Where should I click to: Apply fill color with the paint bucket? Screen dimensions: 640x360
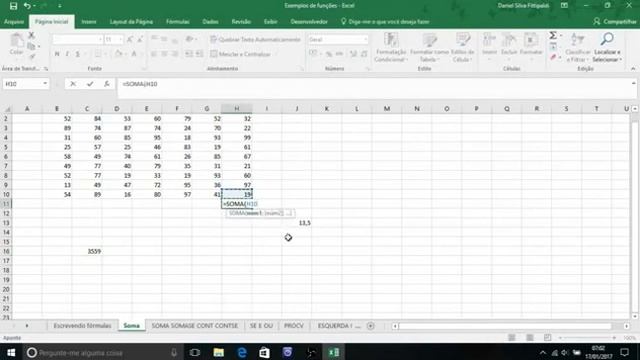tap(118, 54)
